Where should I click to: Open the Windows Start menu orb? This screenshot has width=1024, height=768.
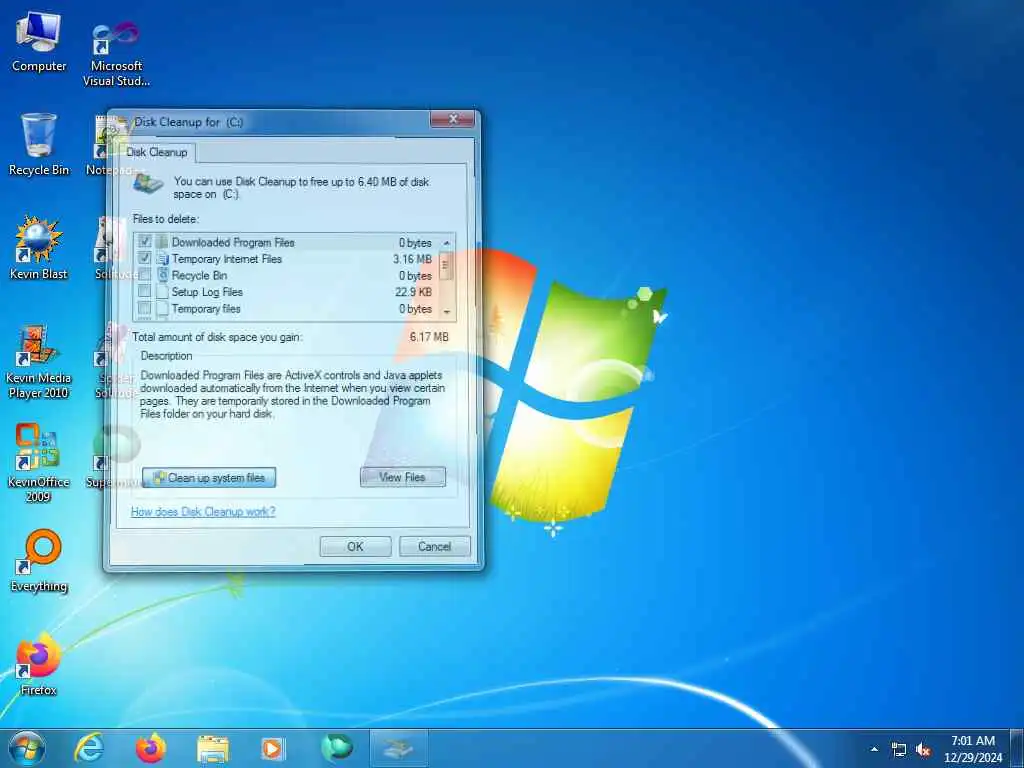[27, 748]
